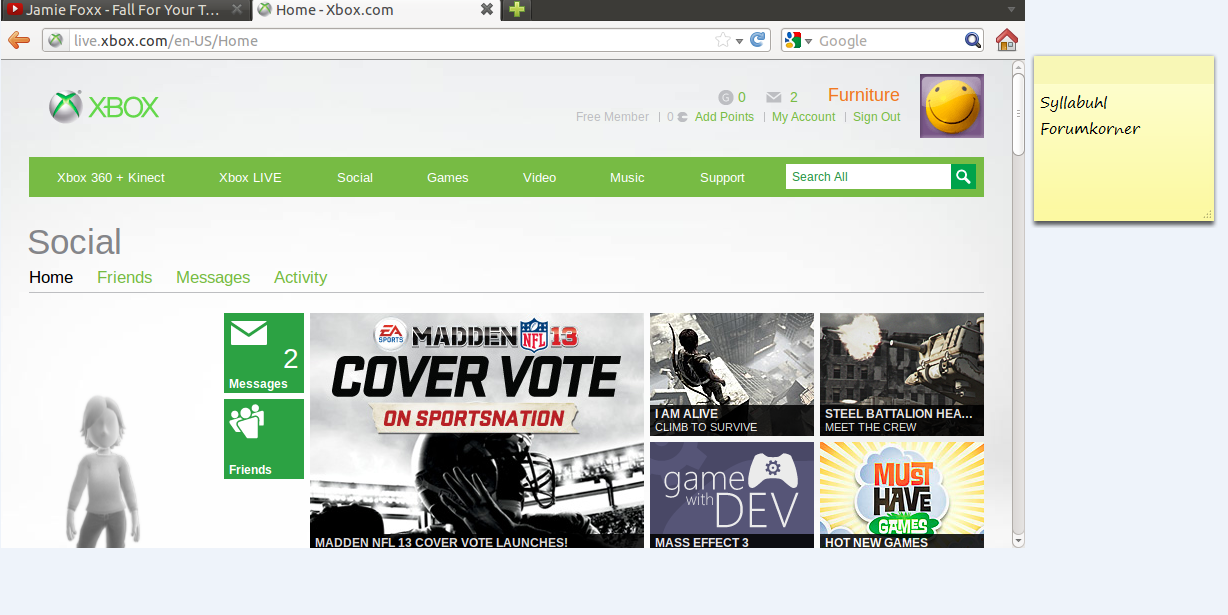Open the Google search engine selector dropdown
Image resolution: width=1228 pixels, height=615 pixels.
(x=808, y=41)
